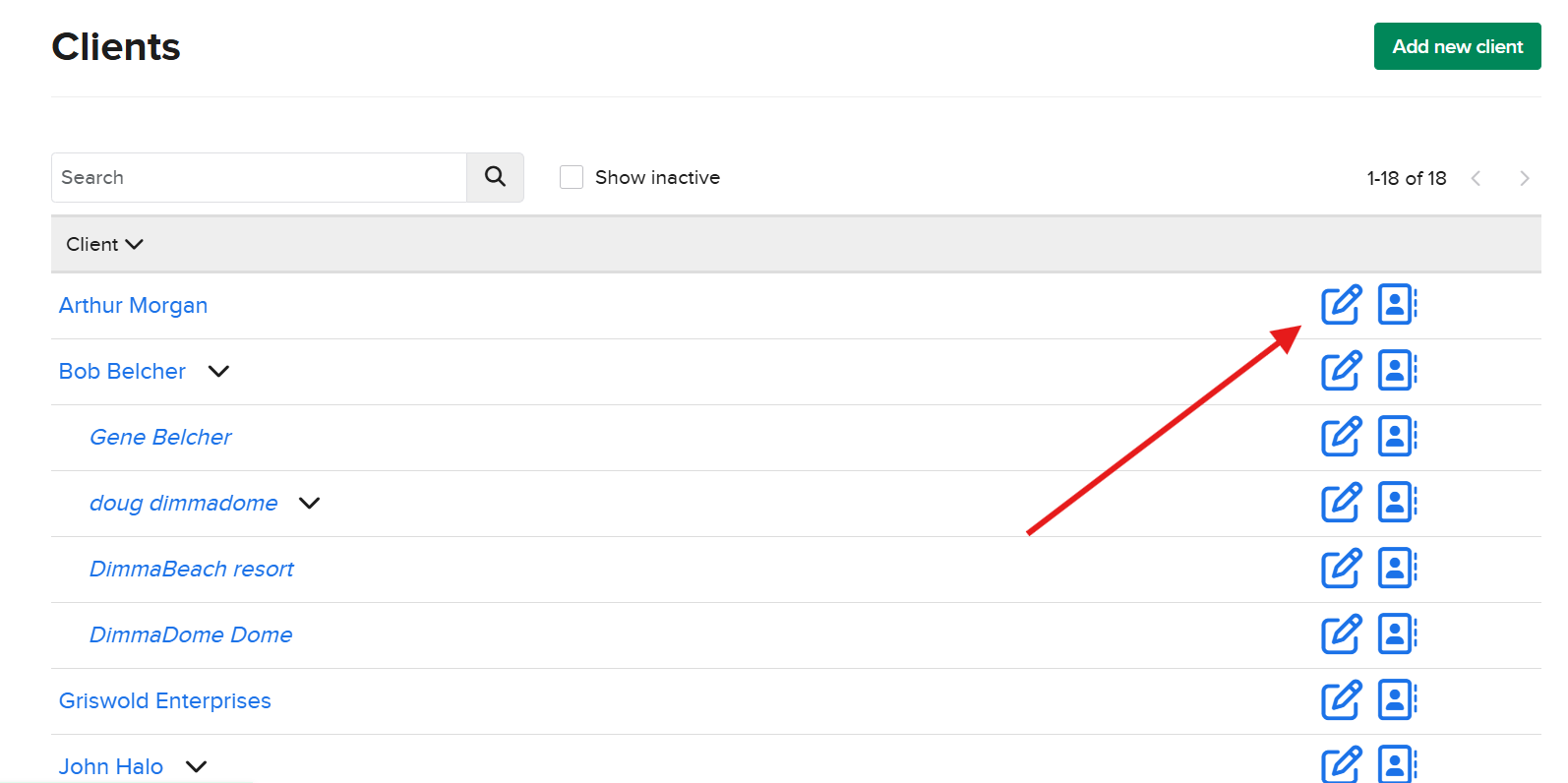Click edit icon for DimmaDome Dome
This screenshot has width=1568, height=783.
[1341, 634]
